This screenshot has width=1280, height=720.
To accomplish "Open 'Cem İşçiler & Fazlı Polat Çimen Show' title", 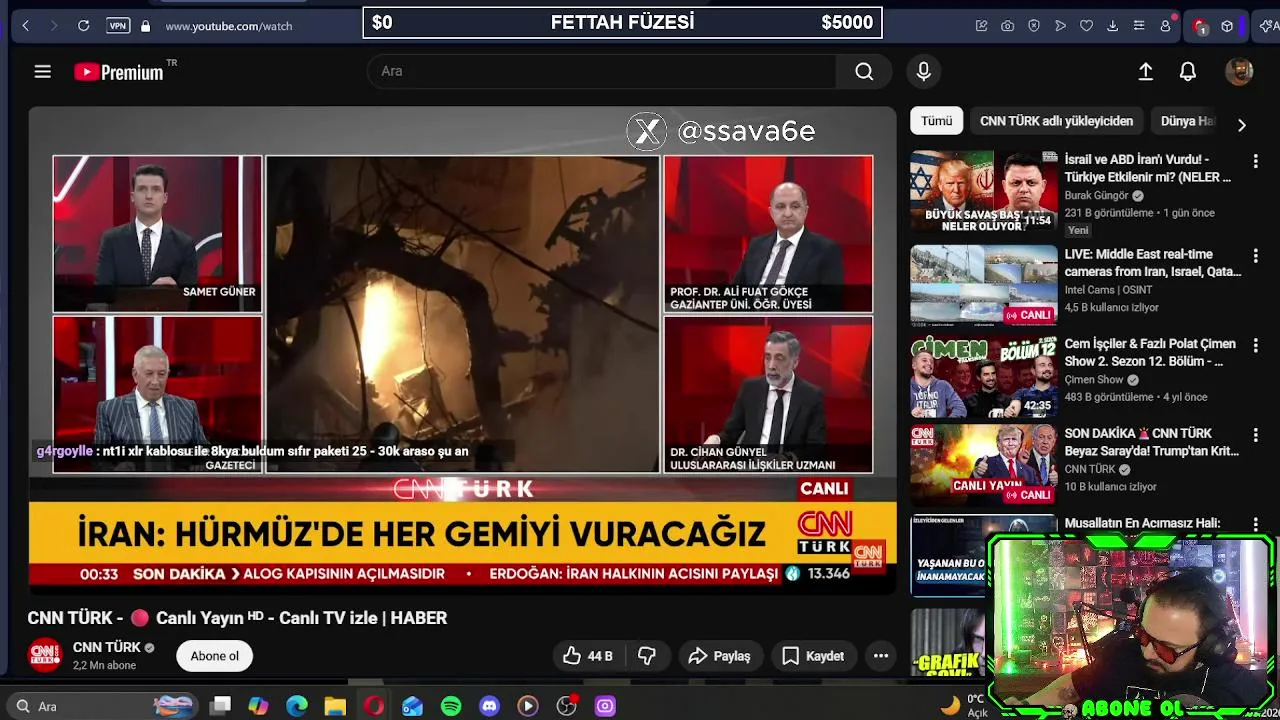I will (1150, 352).
